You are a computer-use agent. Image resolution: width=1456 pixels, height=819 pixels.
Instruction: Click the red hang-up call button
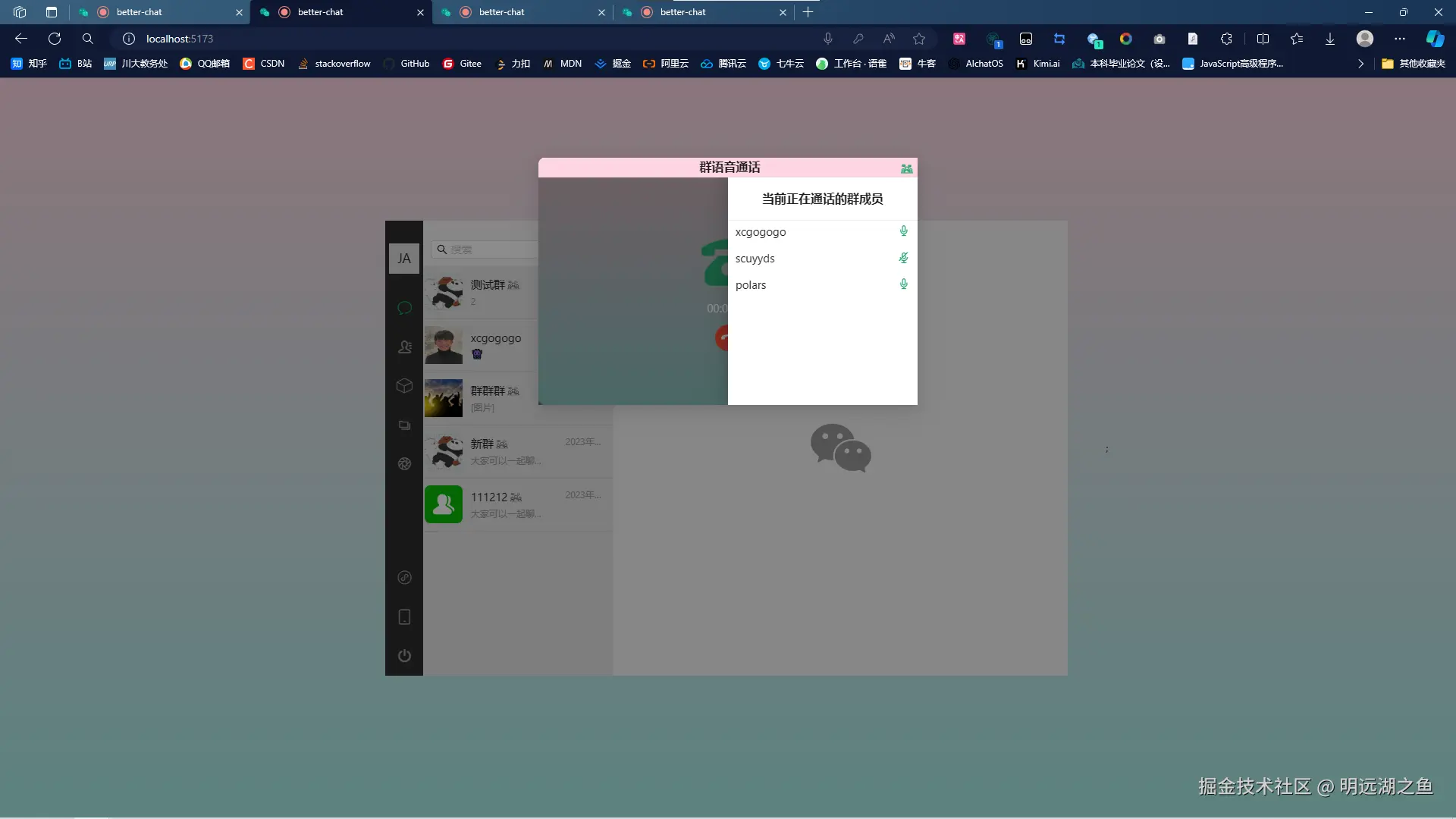pyautogui.click(x=723, y=337)
